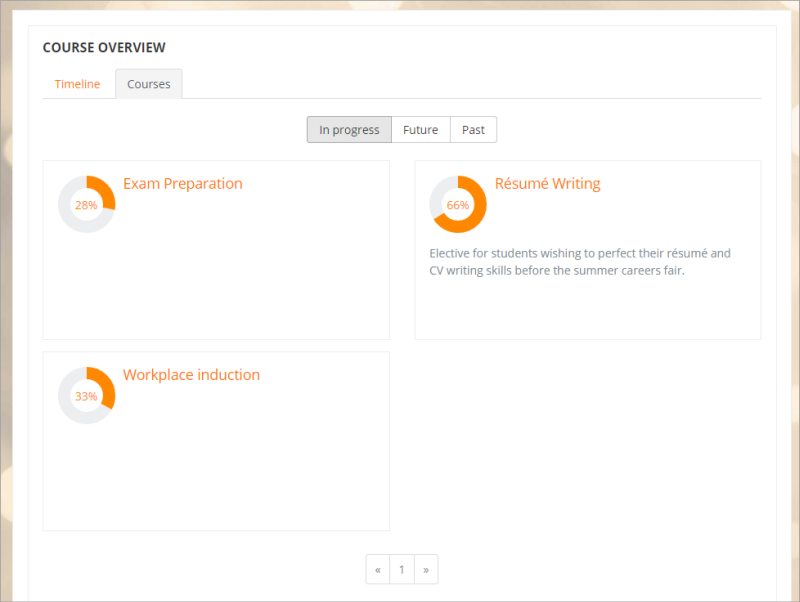This screenshot has width=800, height=602.
Task: Go to previous page with « arrow
Action: pyautogui.click(x=377, y=570)
